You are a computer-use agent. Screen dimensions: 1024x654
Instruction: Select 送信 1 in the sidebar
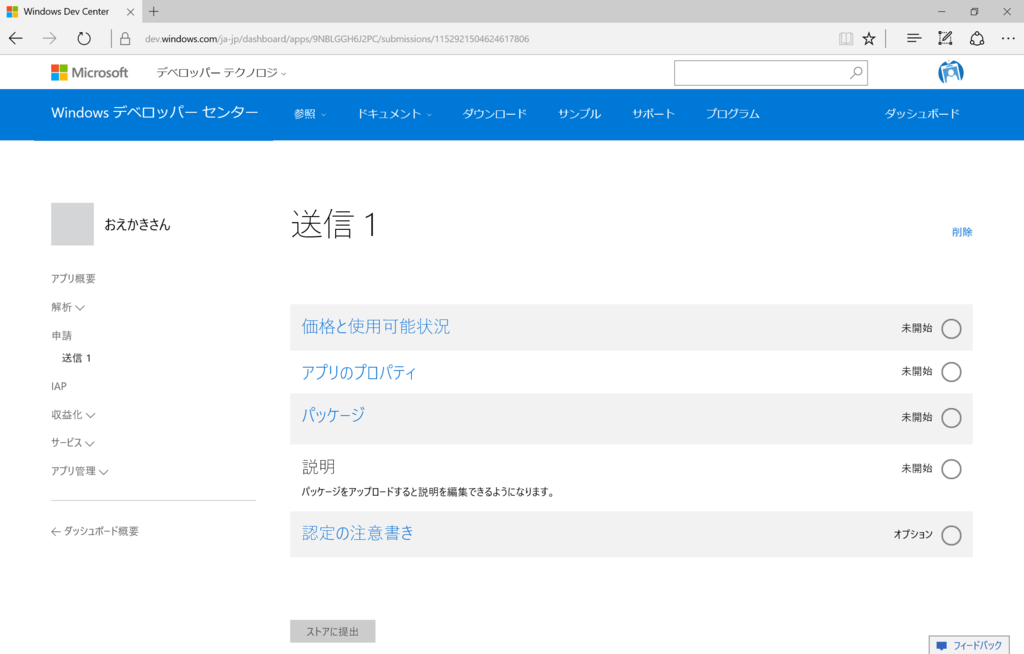(x=76, y=358)
